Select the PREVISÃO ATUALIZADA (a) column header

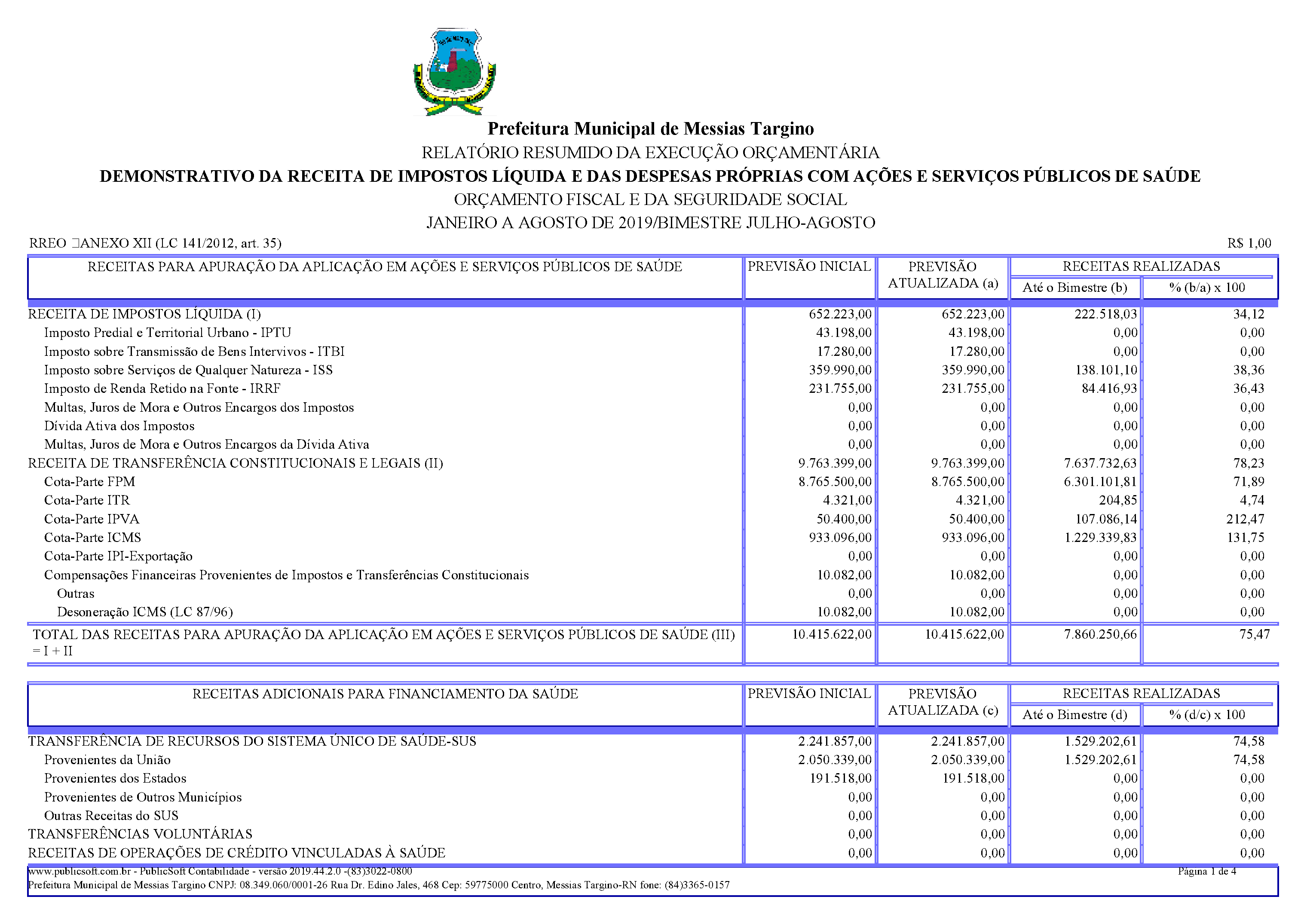tap(943, 275)
